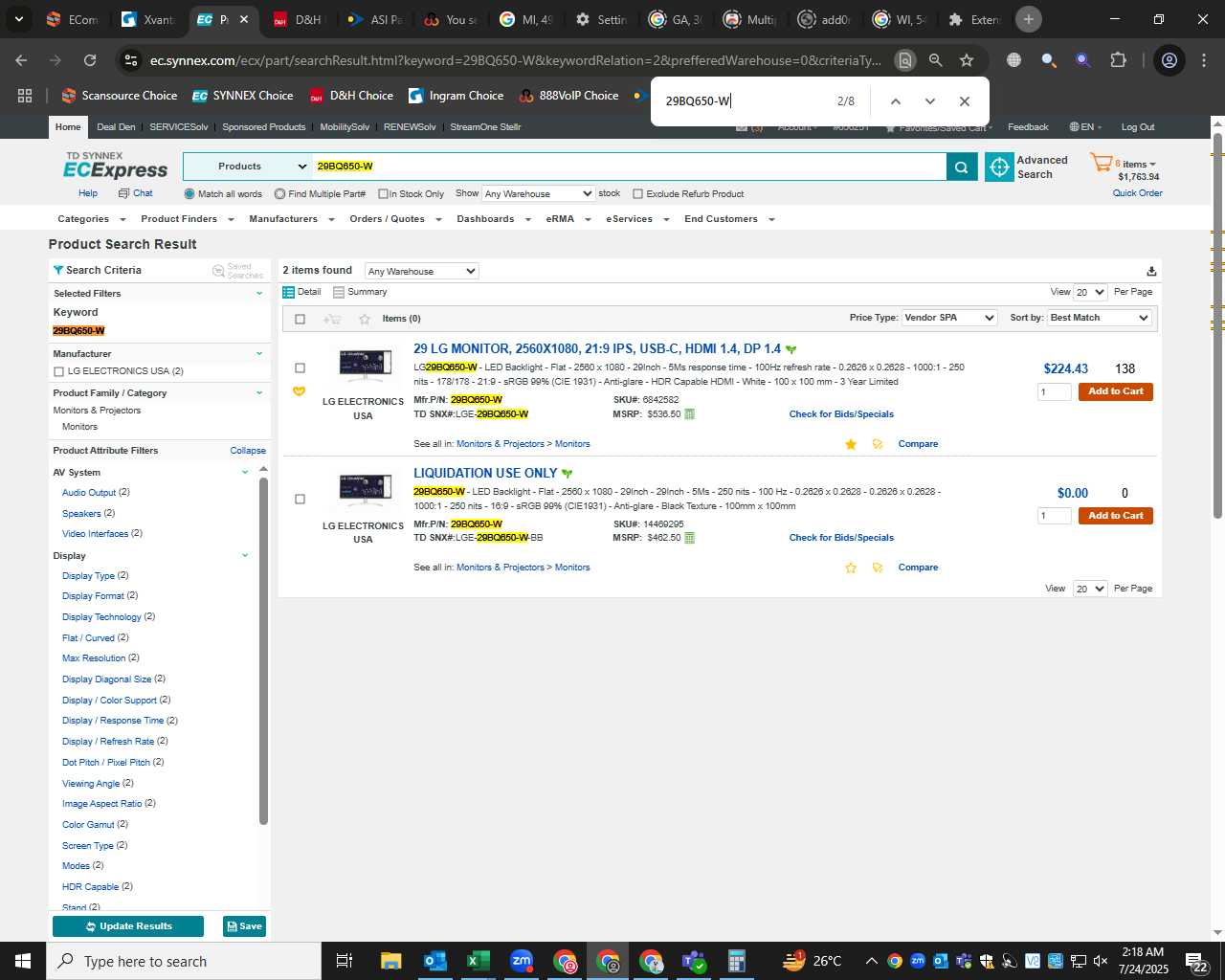Image resolution: width=1225 pixels, height=980 pixels.
Task: Open Advanced Search crosshair icon
Action: (x=999, y=167)
